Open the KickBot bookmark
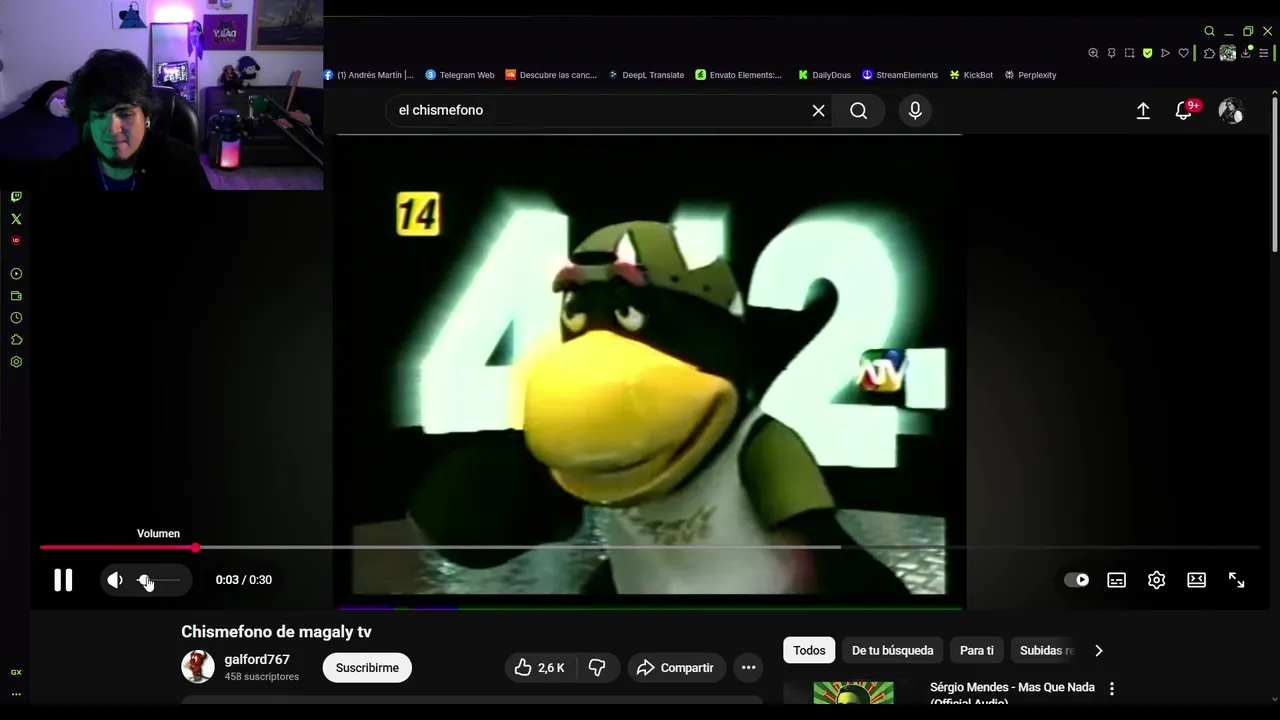 971,75
